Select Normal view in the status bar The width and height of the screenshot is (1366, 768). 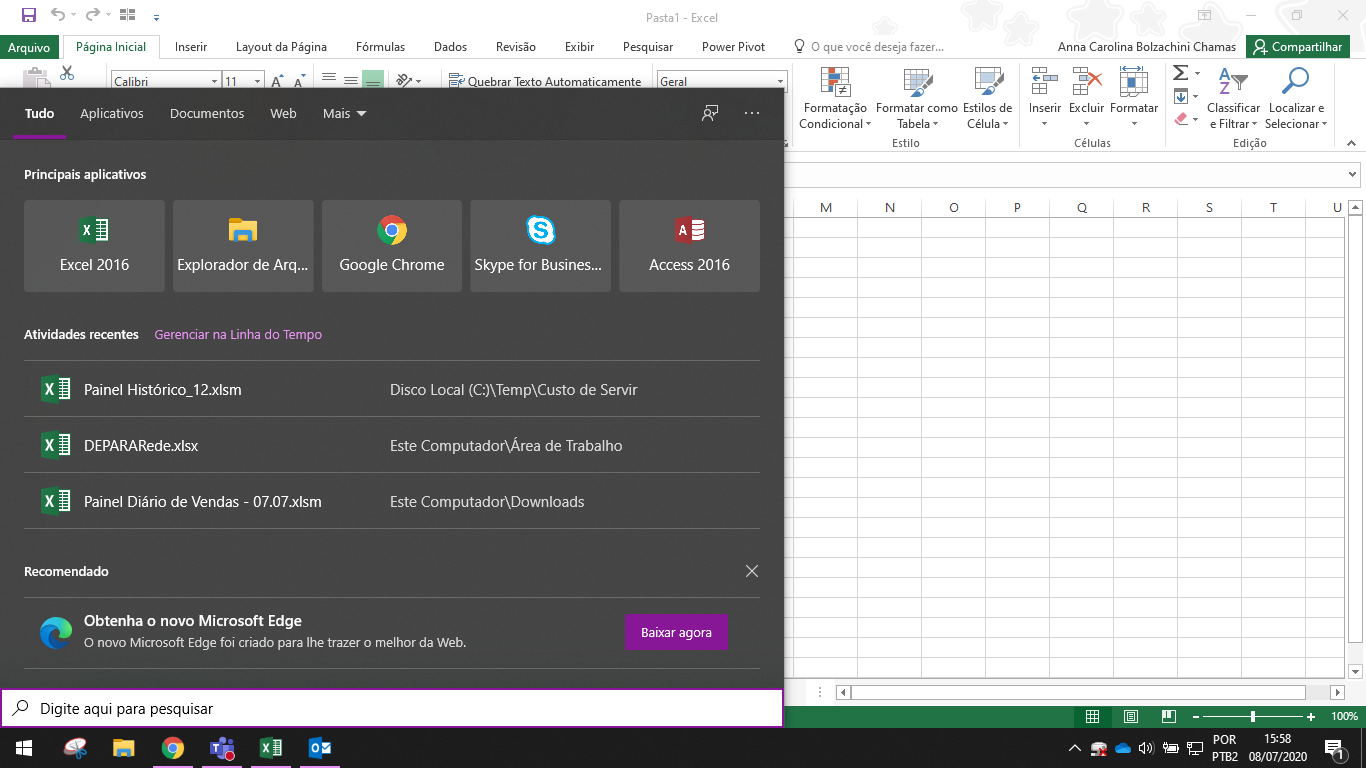click(x=1093, y=716)
